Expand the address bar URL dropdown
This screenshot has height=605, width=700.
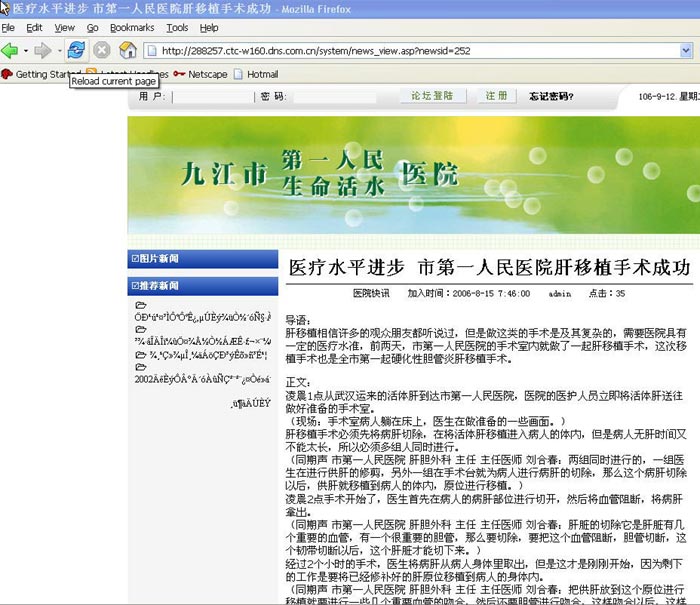686,50
